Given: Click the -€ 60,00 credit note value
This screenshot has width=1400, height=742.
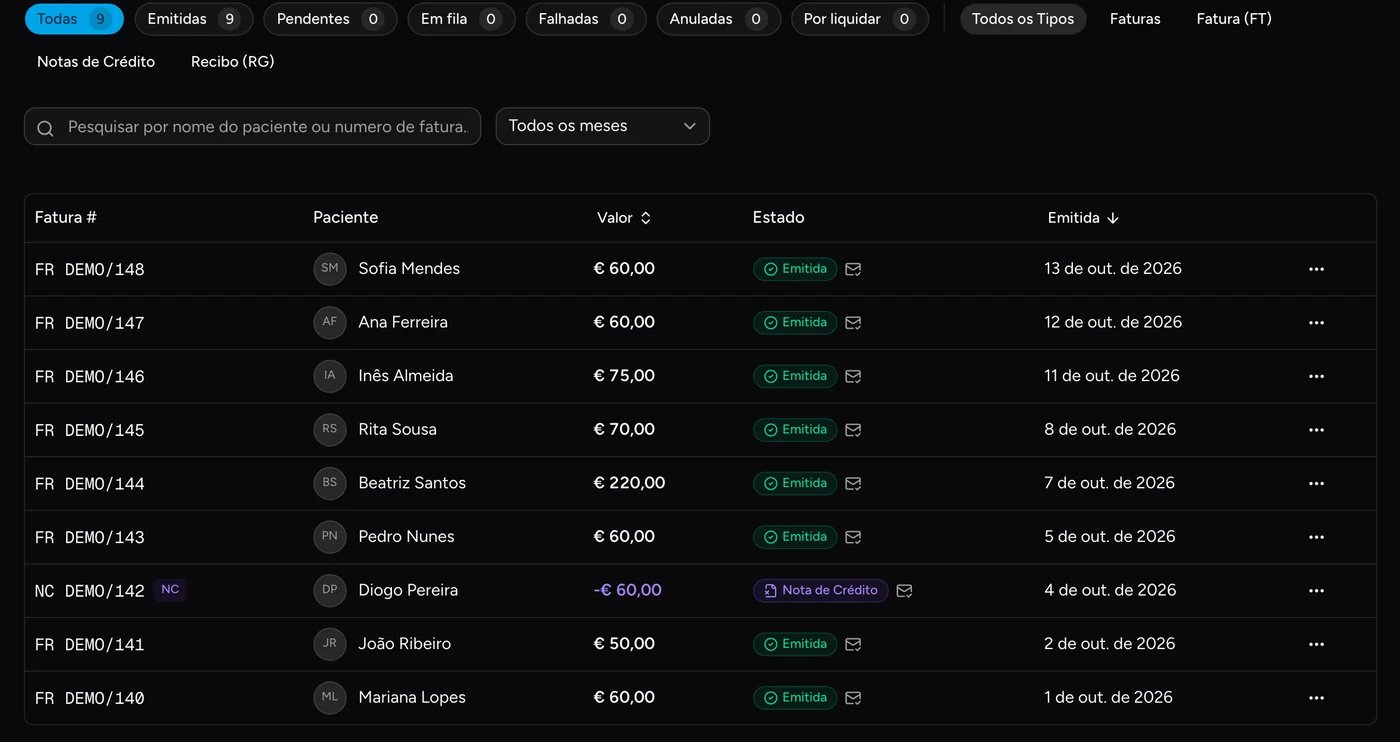Looking at the screenshot, I should click(x=628, y=591).
